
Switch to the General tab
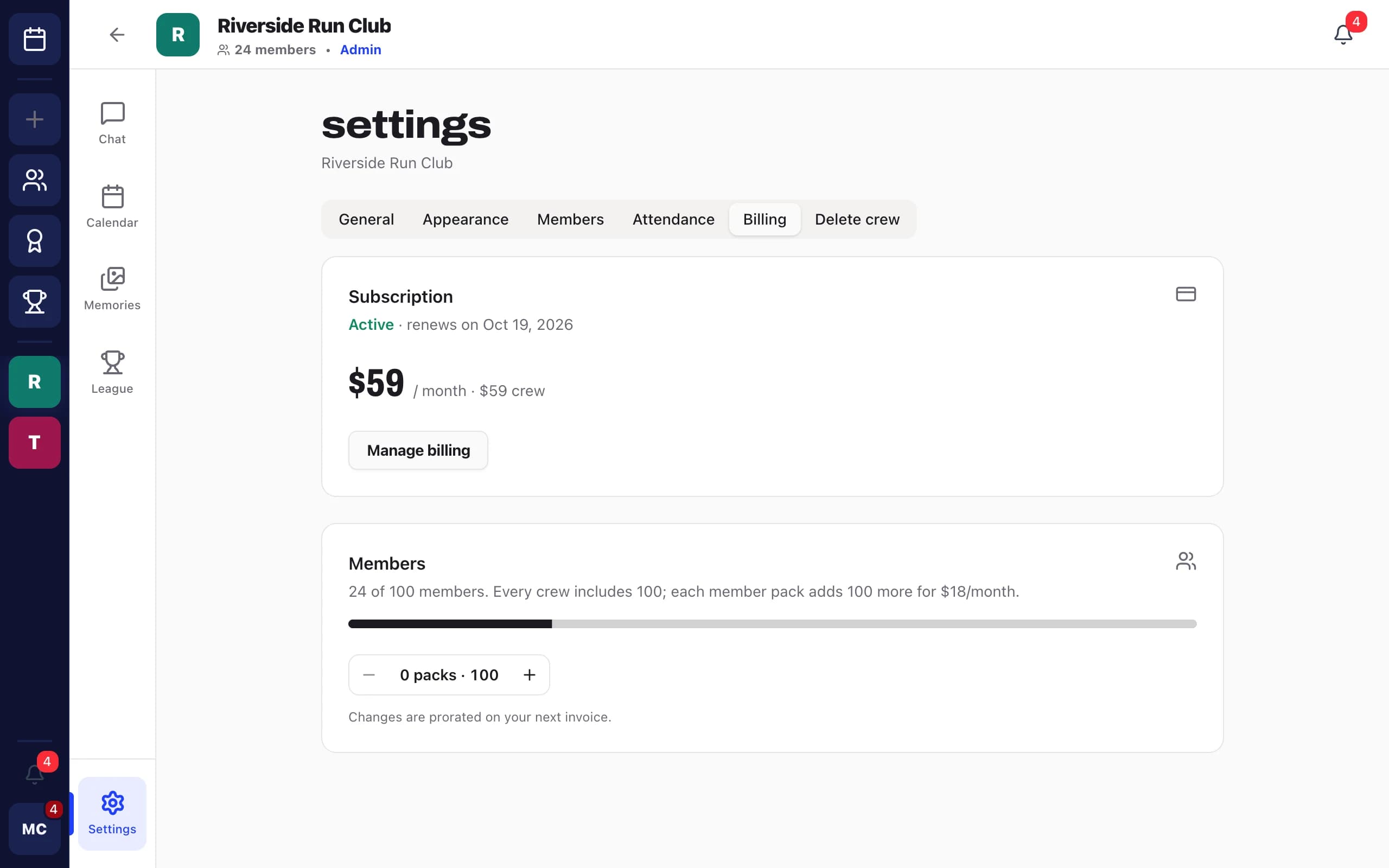(x=366, y=219)
